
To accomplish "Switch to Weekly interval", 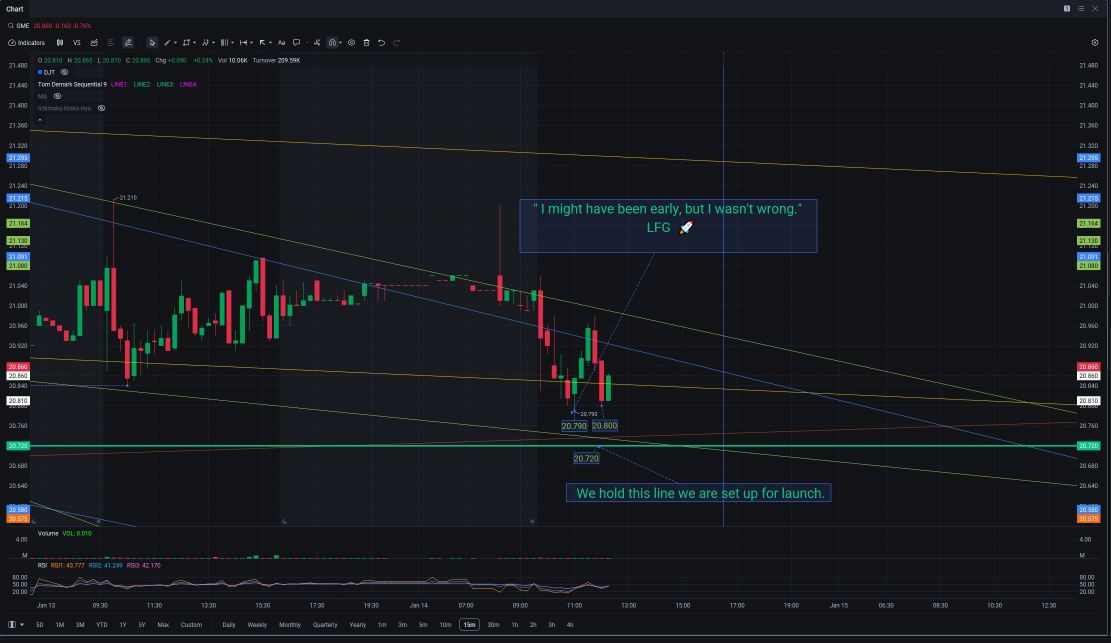I will point(257,625).
